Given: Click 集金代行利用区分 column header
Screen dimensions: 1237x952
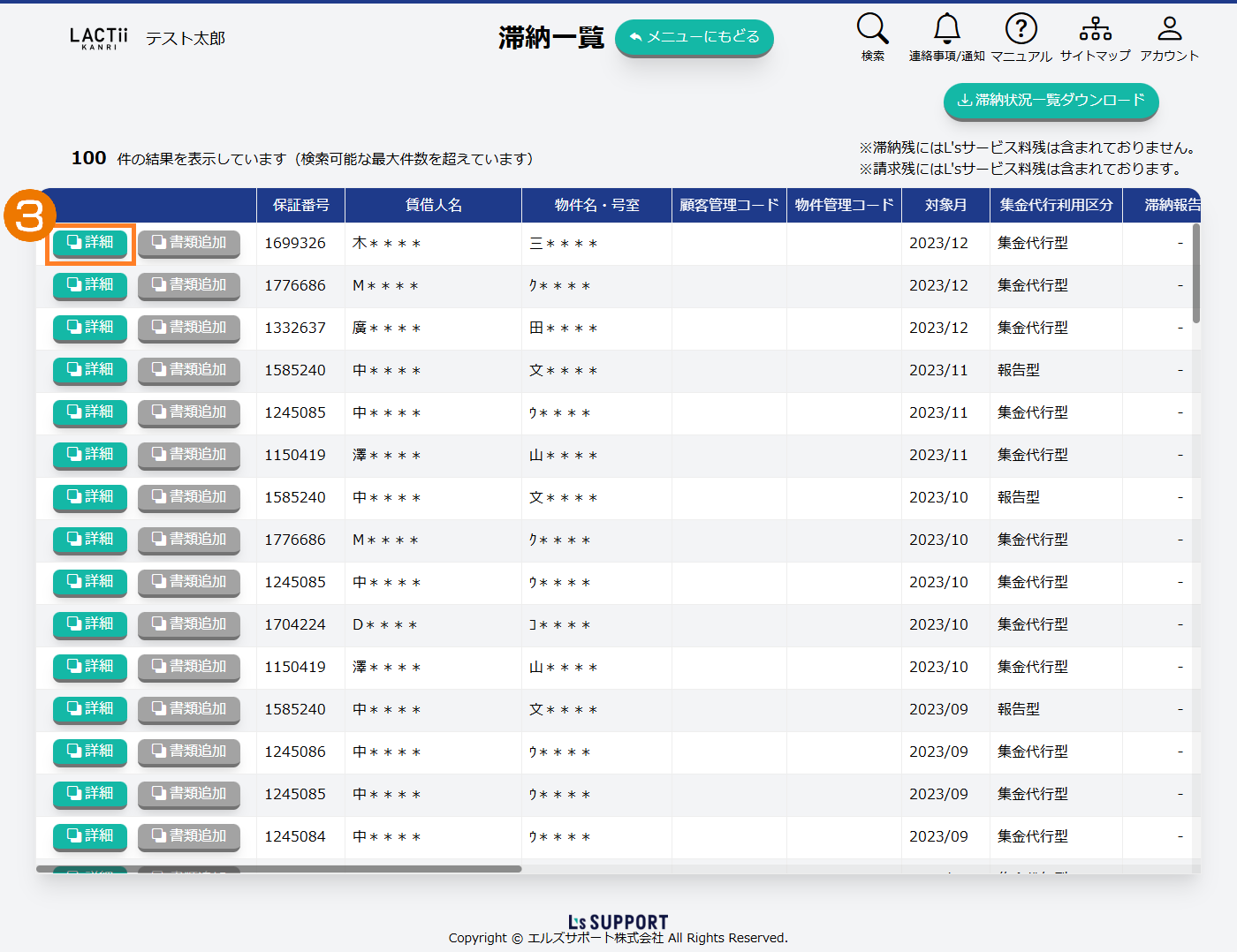Looking at the screenshot, I should click(1056, 205).
